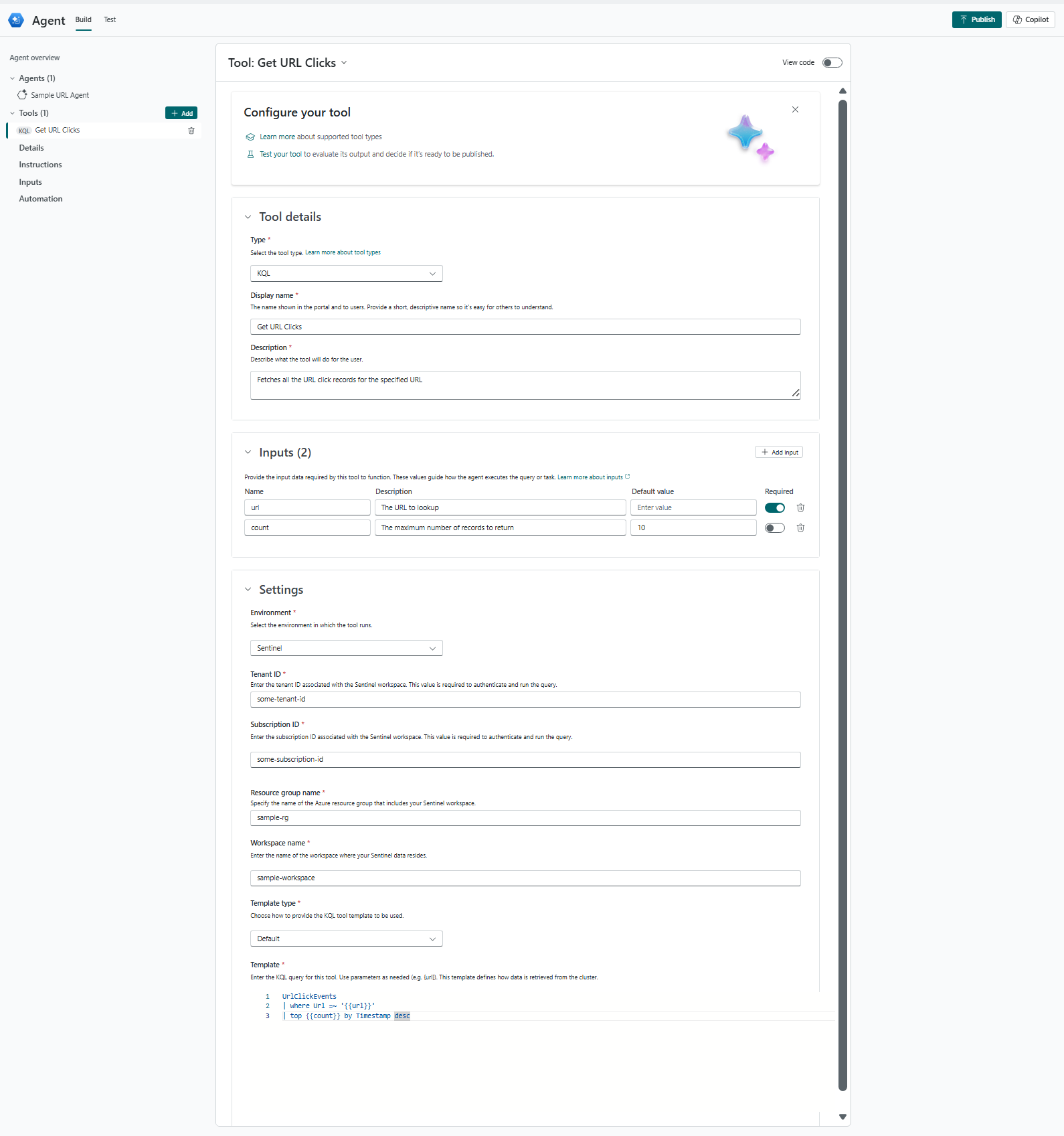Open the Type dropdown showing KQL
The image size is (1064, 1136).
(346, 274)
